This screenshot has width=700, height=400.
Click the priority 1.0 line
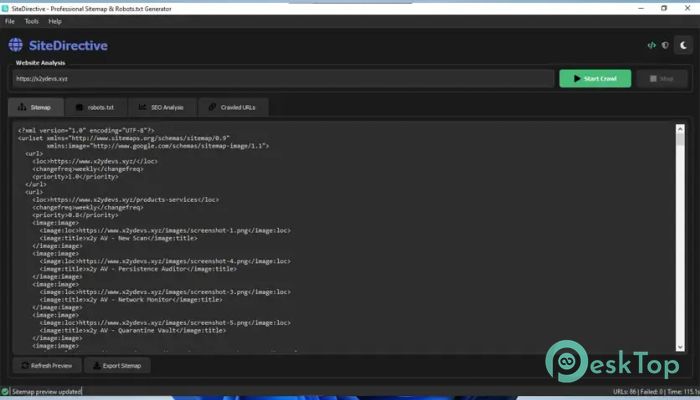click(75, 176)
